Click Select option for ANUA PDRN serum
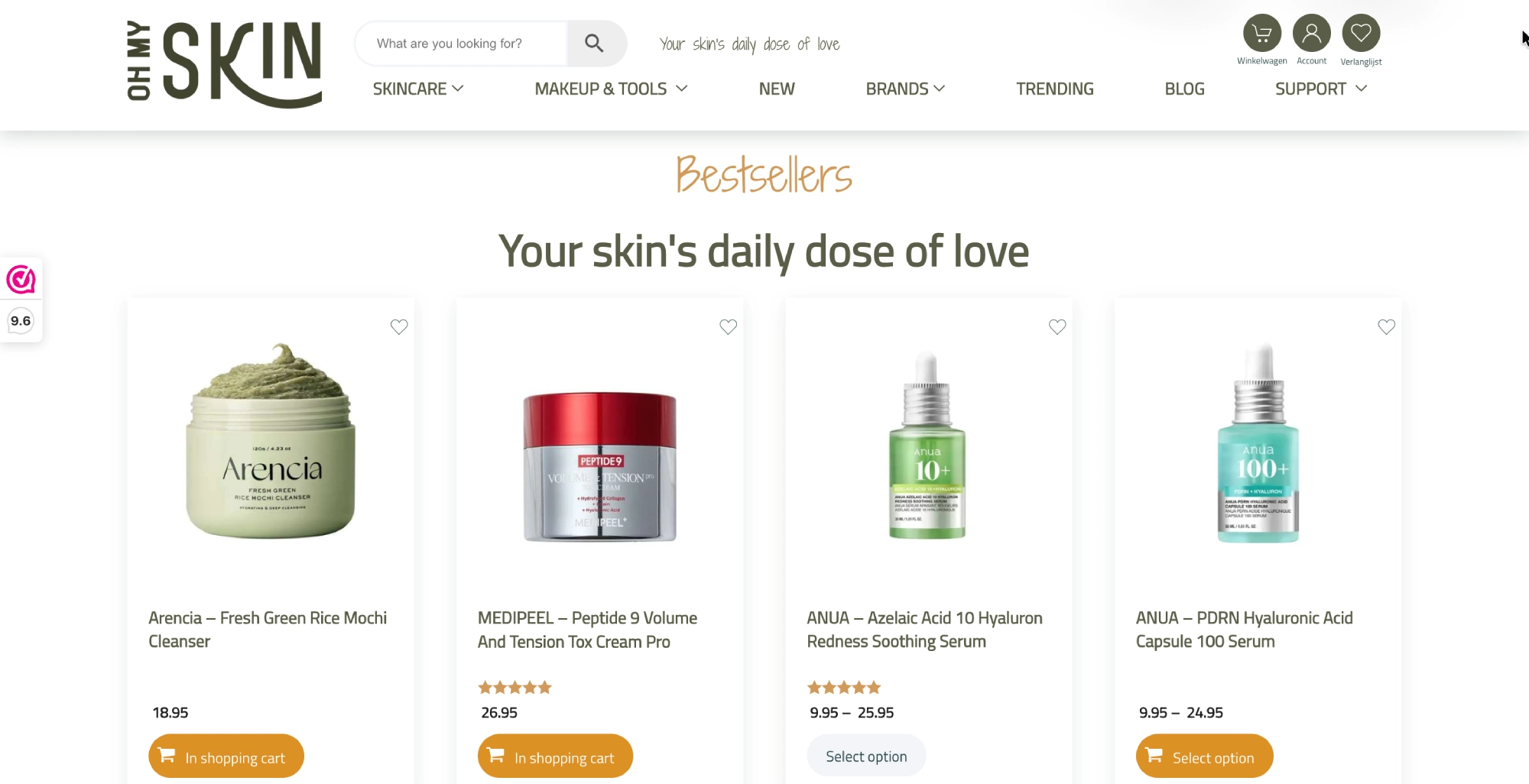This screenshot has width=1529, height=784. tap(1205, 756)
